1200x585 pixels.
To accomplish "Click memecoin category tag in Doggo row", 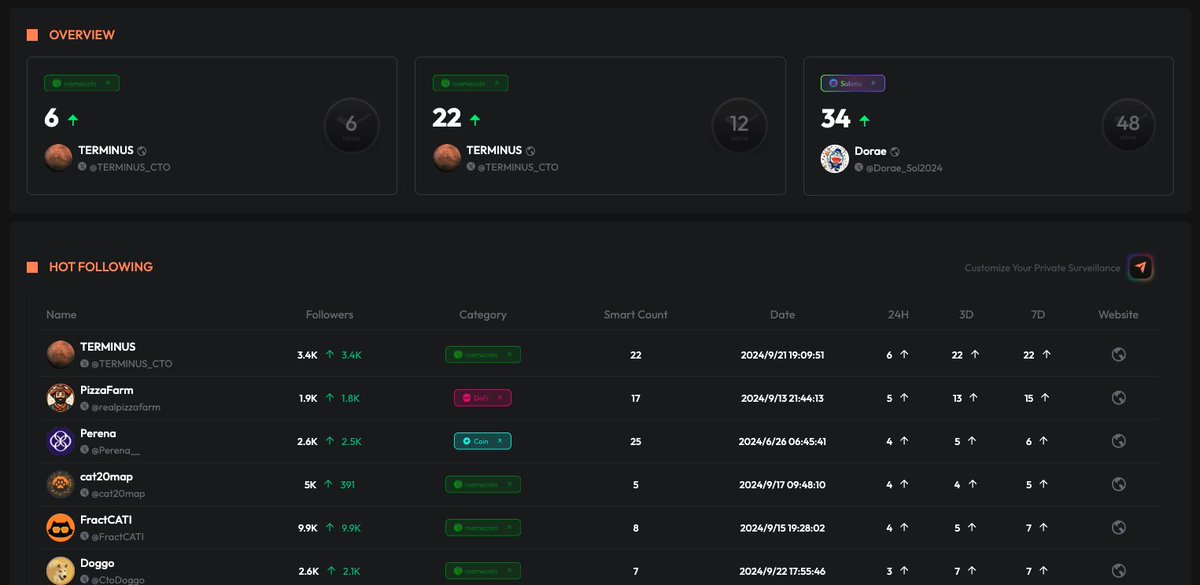I will point(483,571).
